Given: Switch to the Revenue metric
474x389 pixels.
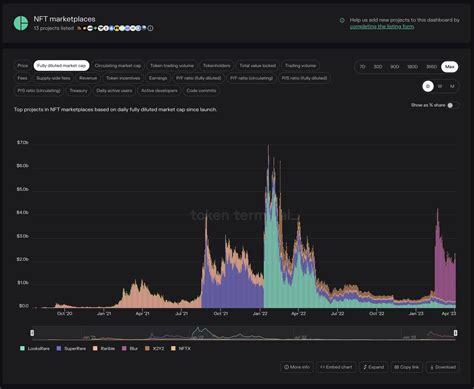Looking at the screenshot, I should [88, 78].
